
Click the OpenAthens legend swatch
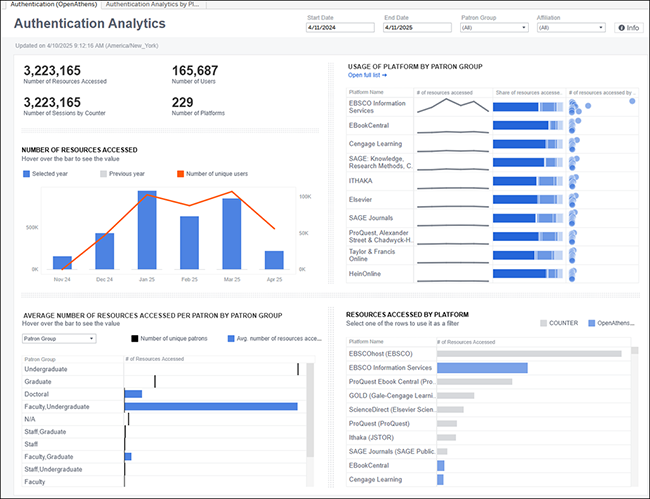[x=592, y=323]
